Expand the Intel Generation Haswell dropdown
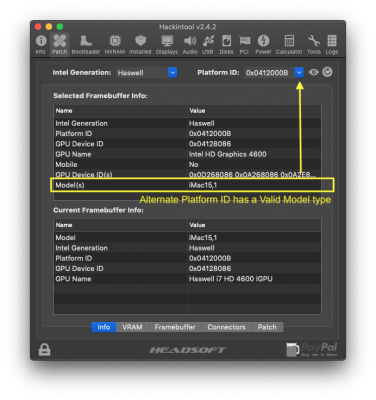This screenshot has width=376, height=400. (x=147, y=72)
